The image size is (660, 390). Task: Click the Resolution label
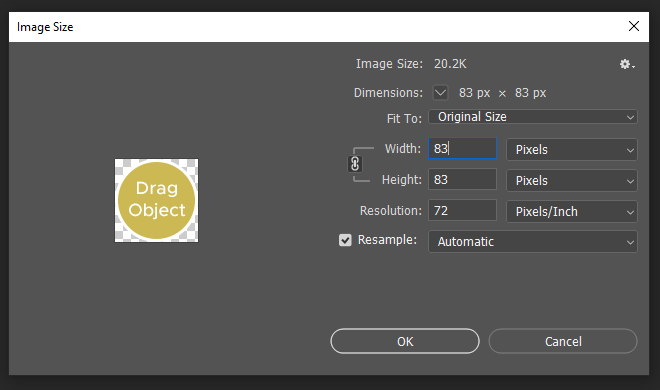pyautogui.click(x=391, y=210)
